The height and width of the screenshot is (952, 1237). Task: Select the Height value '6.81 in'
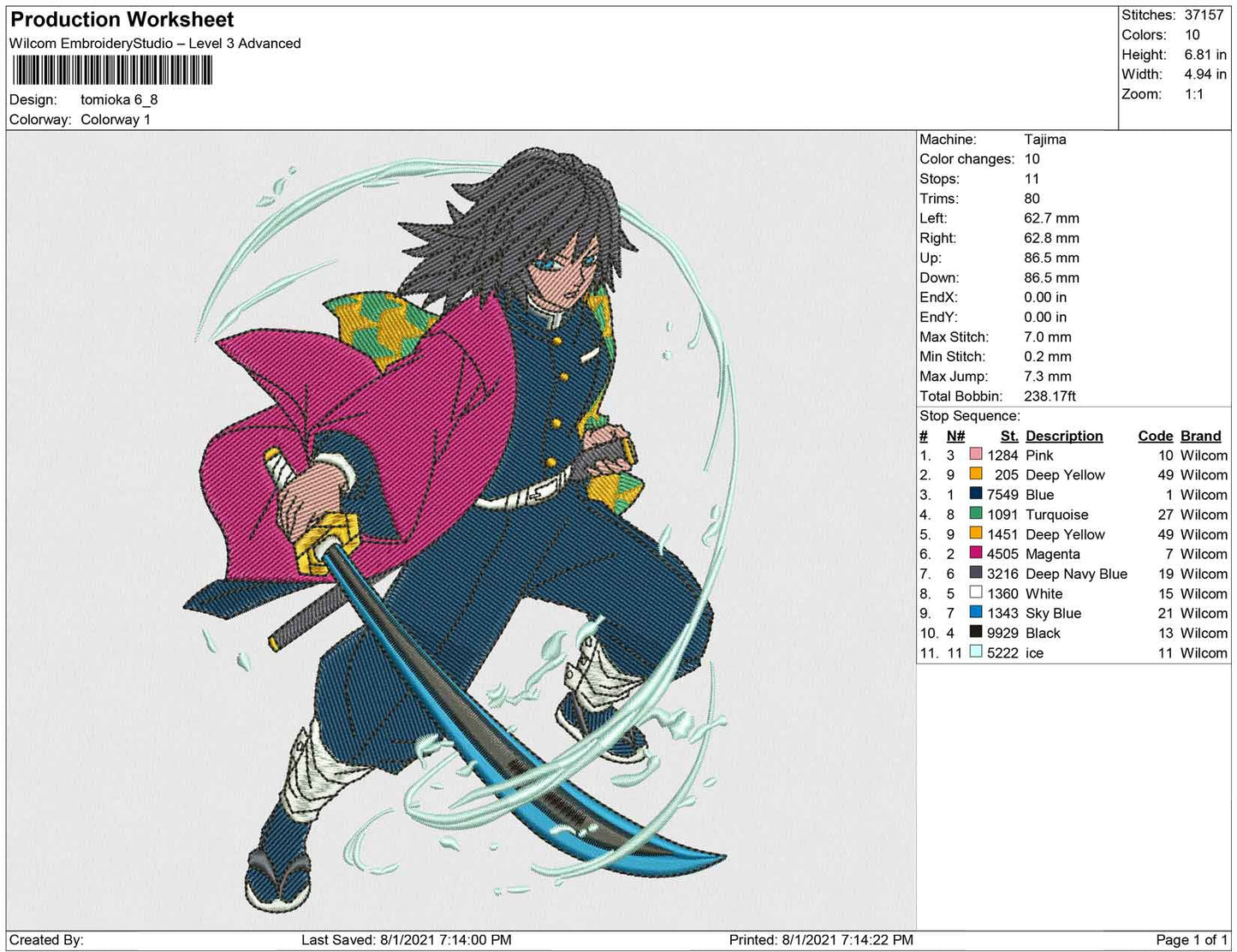point(1205,55)
